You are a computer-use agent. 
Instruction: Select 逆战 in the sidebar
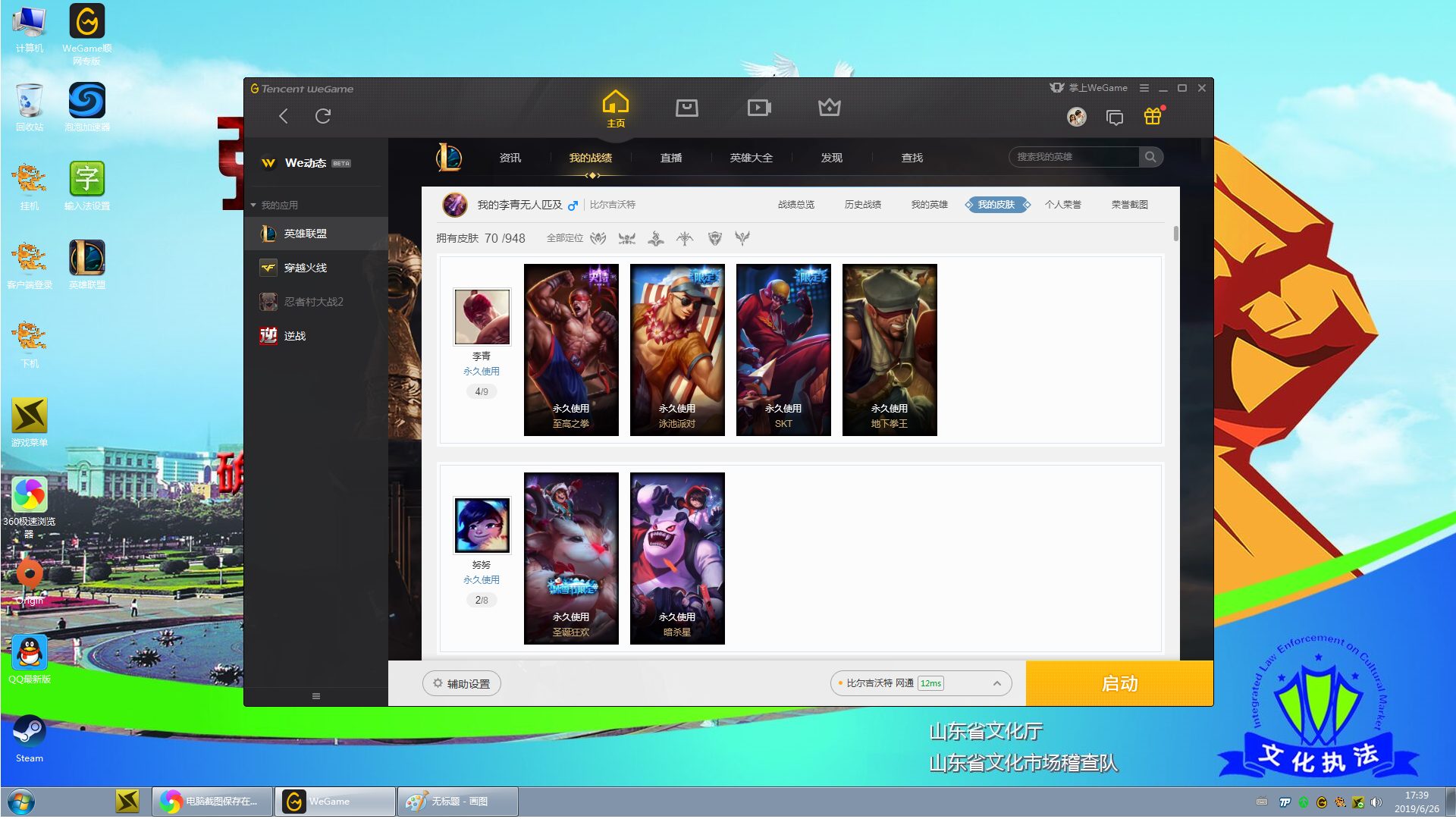pos(316,336)
